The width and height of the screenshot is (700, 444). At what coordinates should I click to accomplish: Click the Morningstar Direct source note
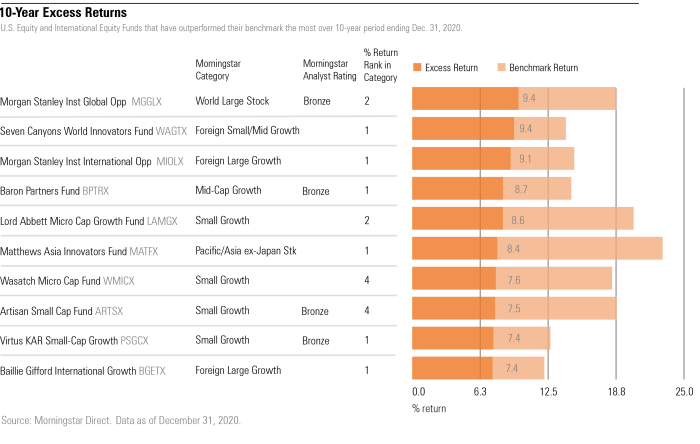[x=121, y=421]
